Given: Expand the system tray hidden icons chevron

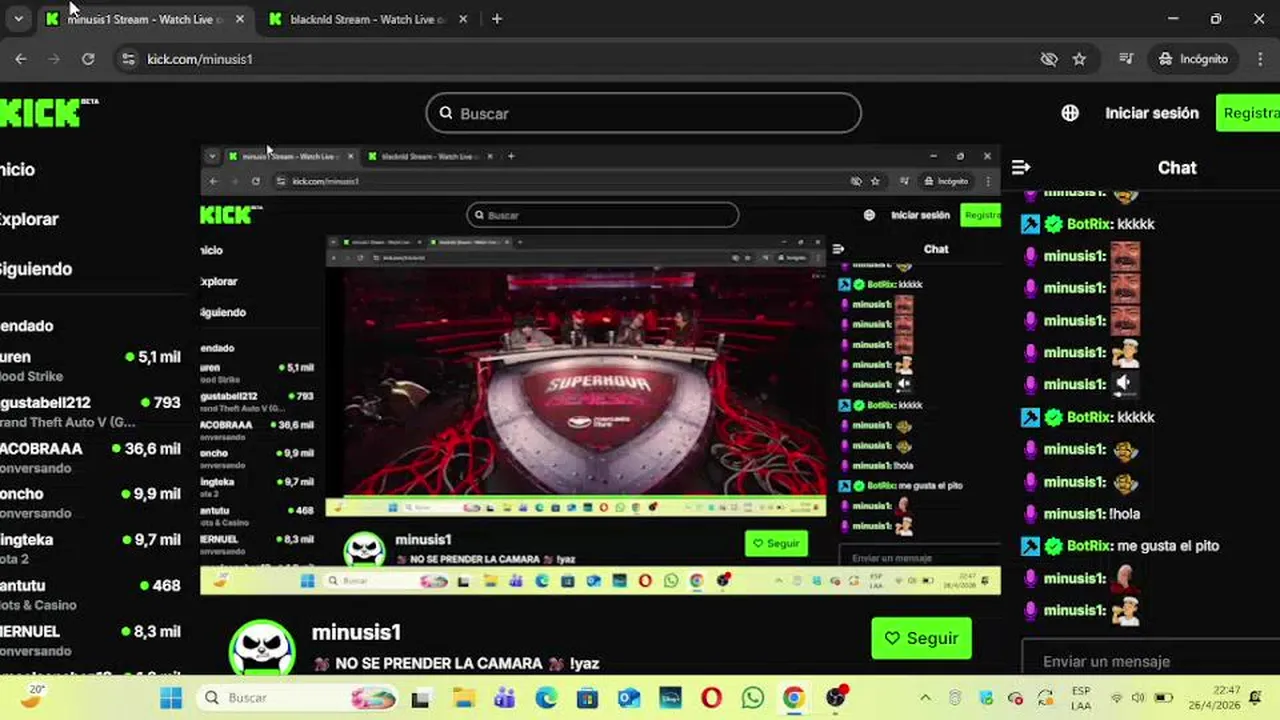Looking at the screenshot, I should coord(925,698).
